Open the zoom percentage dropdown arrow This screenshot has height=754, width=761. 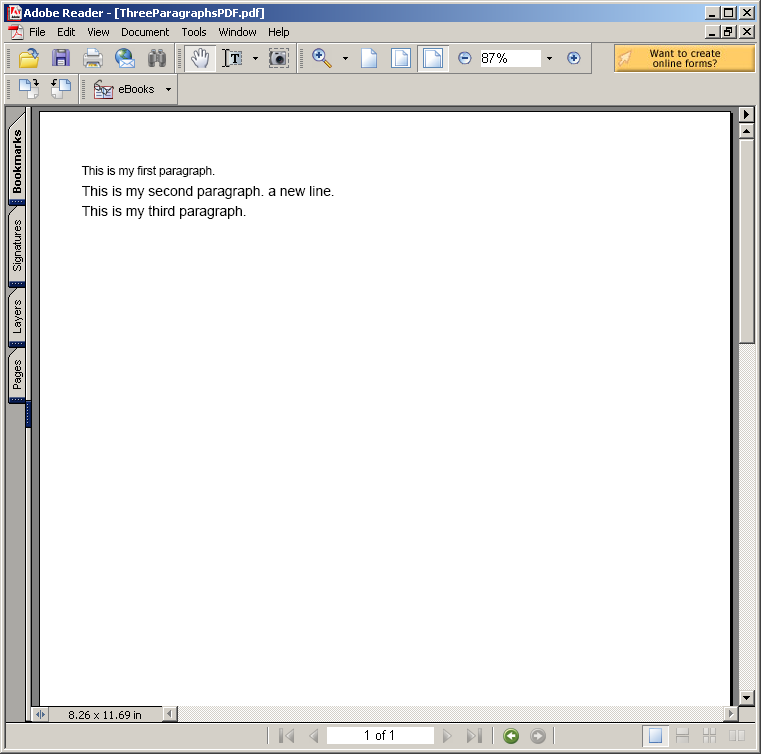click(549, 58)
